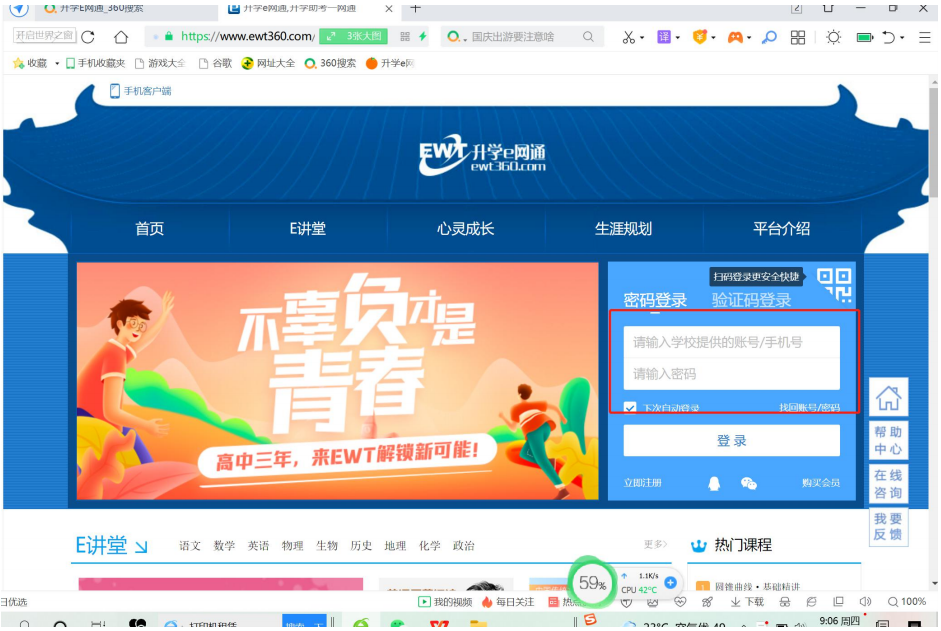Select 数学 in the E讲堂 subject list
The image size is (941, 631).
(x=224, y=546)
